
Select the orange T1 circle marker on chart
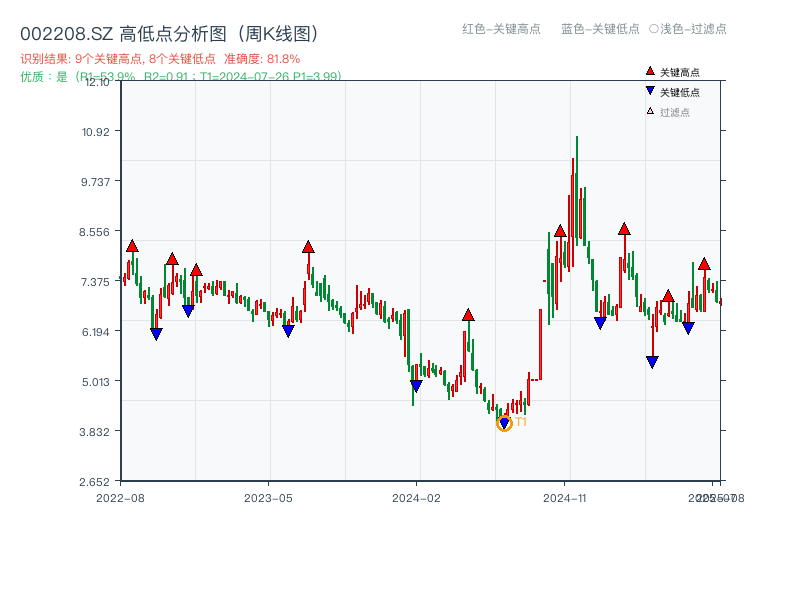pos(504,424)
